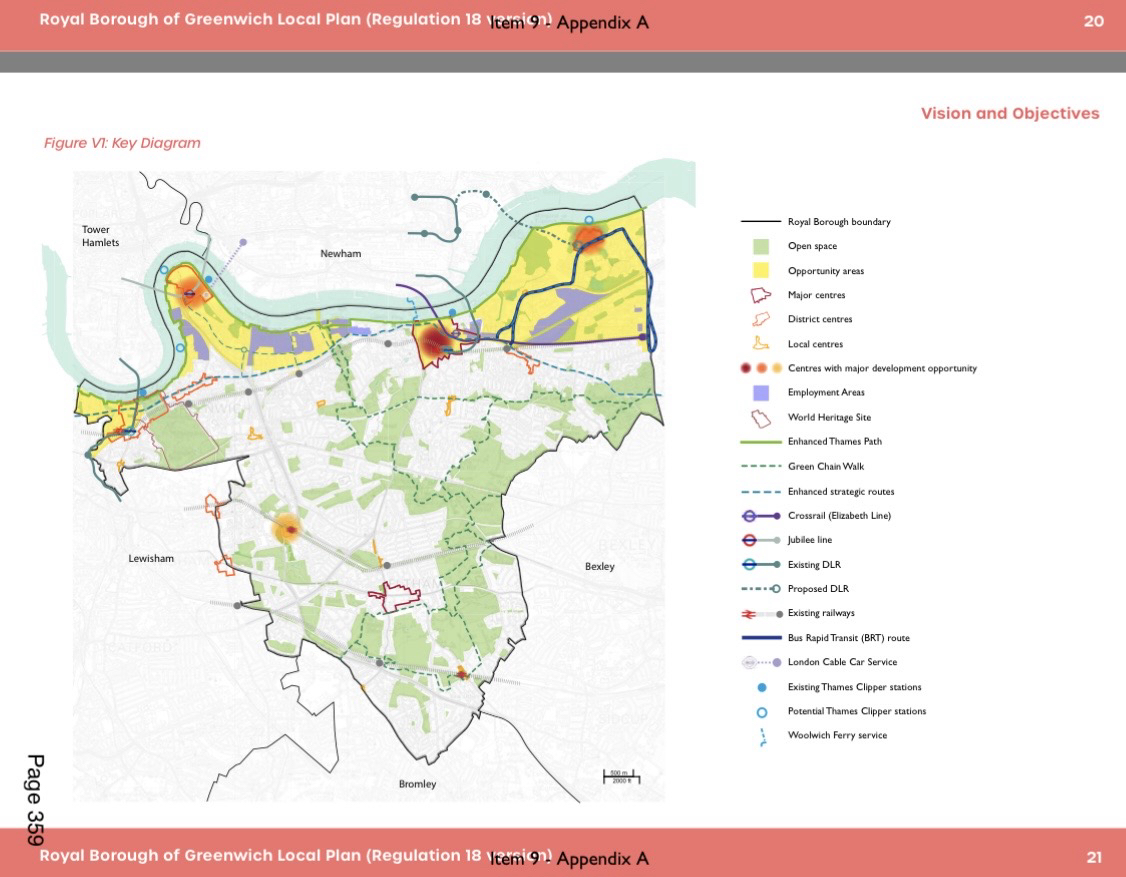Select the purple Employment Areas swatch
The image size is (1126, 877).
761,393
